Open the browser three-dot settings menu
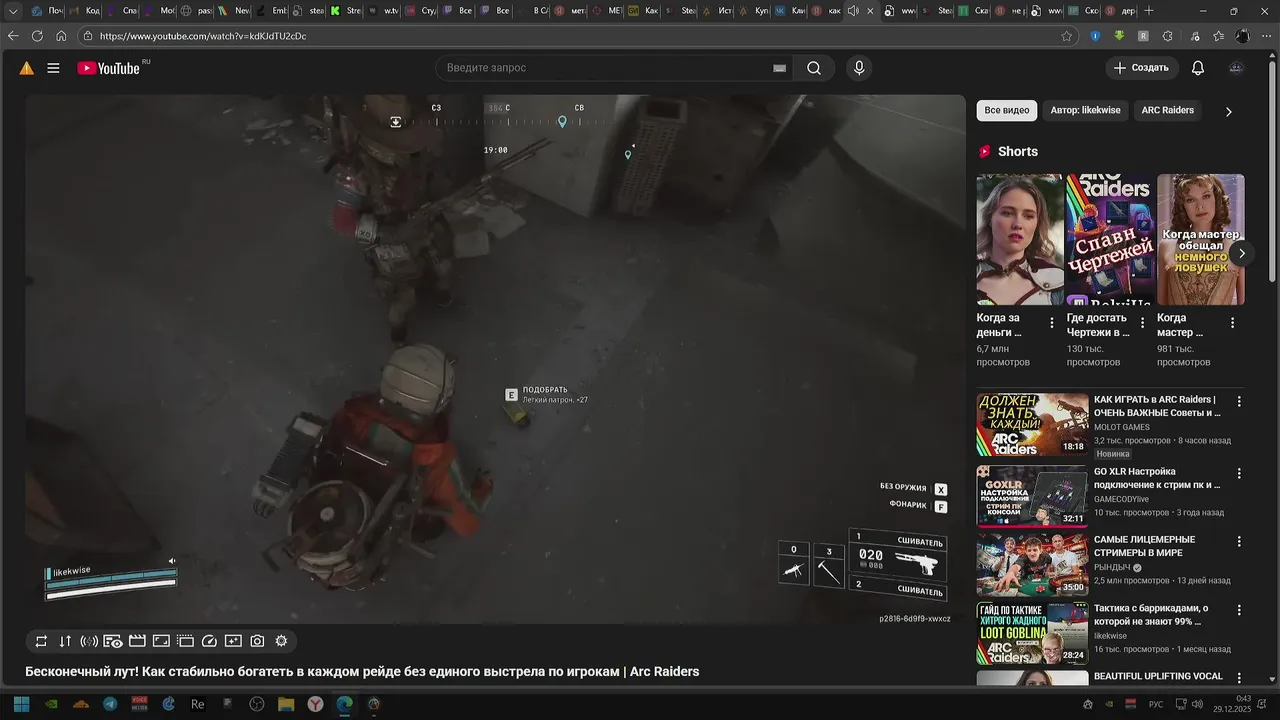 pos(1266,36)
